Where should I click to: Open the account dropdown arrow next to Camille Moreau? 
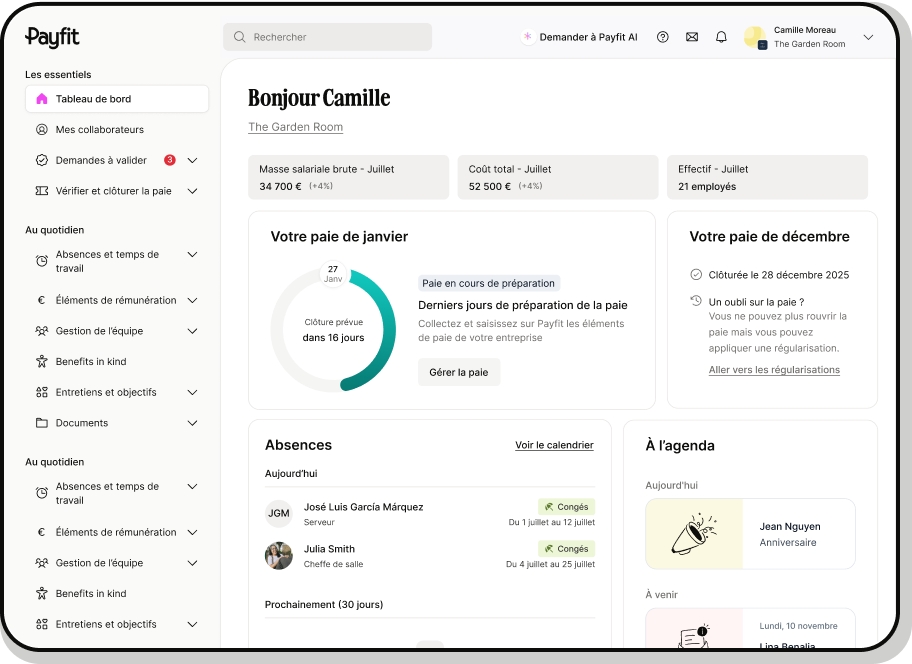[868, 37]
